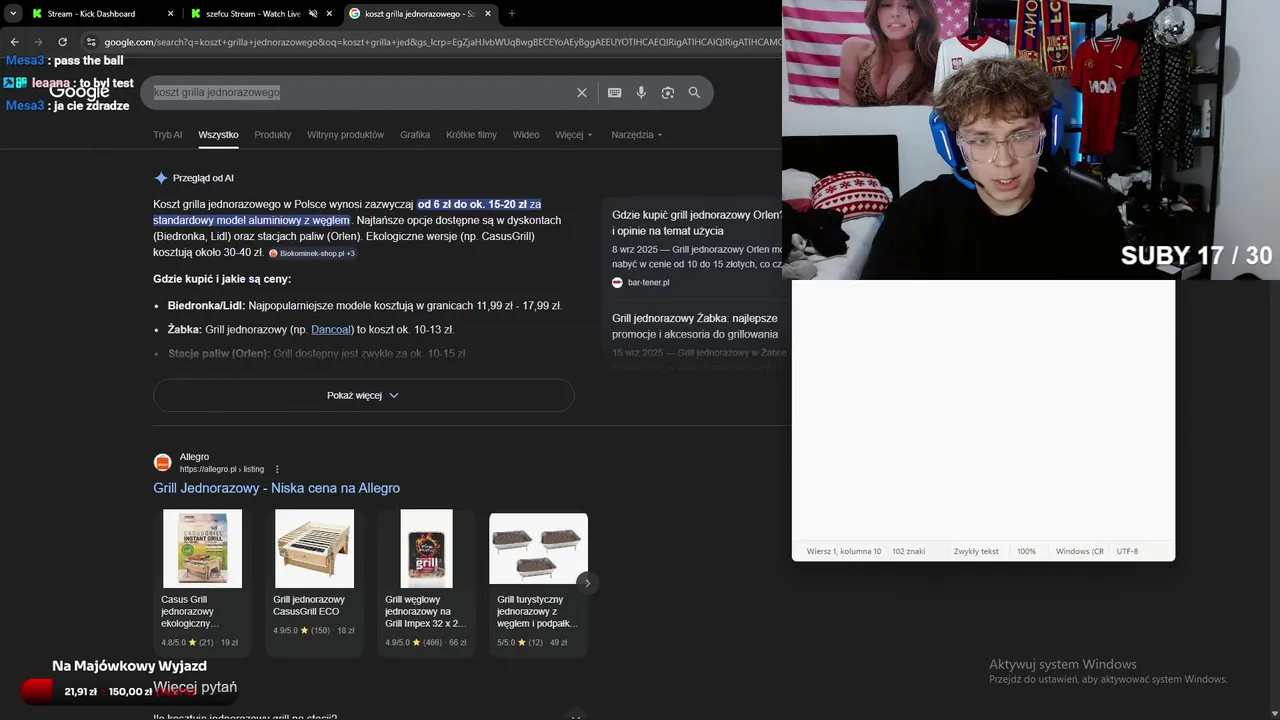
Task: Open site information icon in address bar
Action: tap(91, 42)
